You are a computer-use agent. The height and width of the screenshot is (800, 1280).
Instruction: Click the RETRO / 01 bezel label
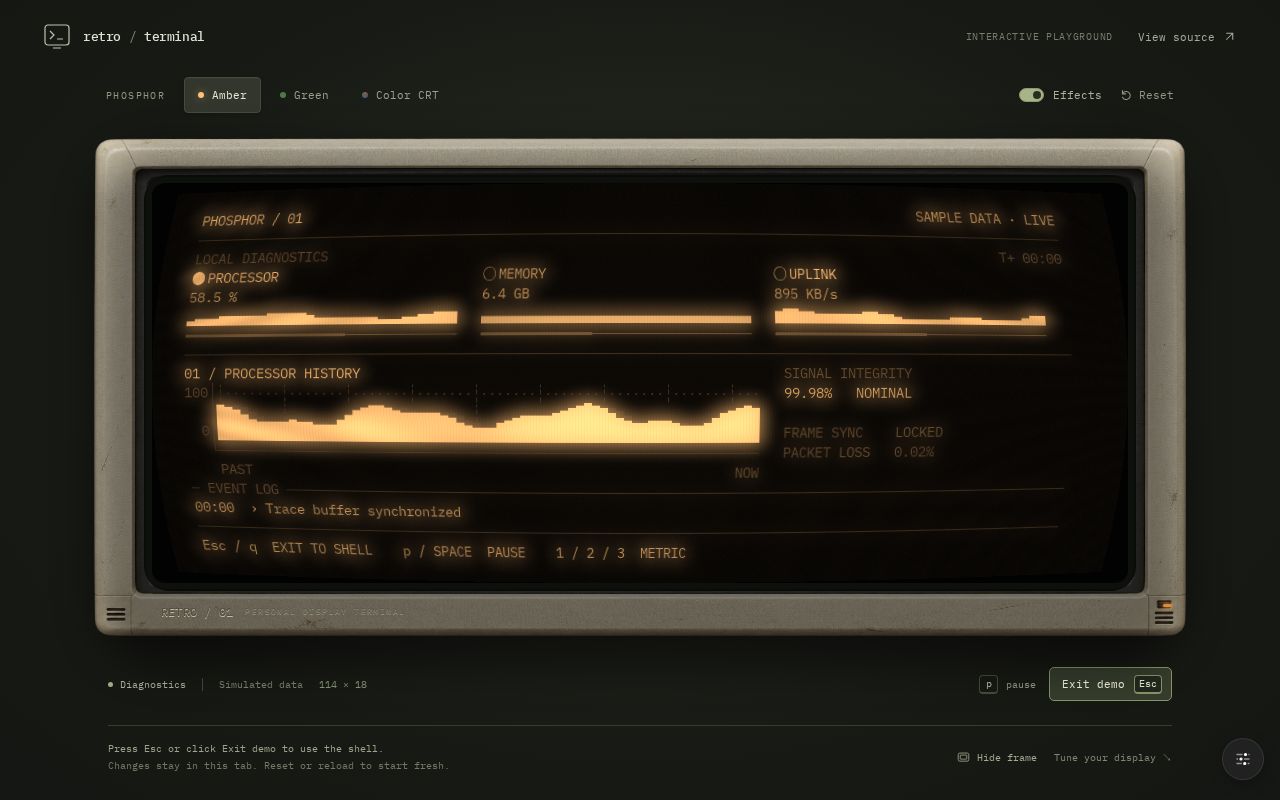(x=197, y=612)
